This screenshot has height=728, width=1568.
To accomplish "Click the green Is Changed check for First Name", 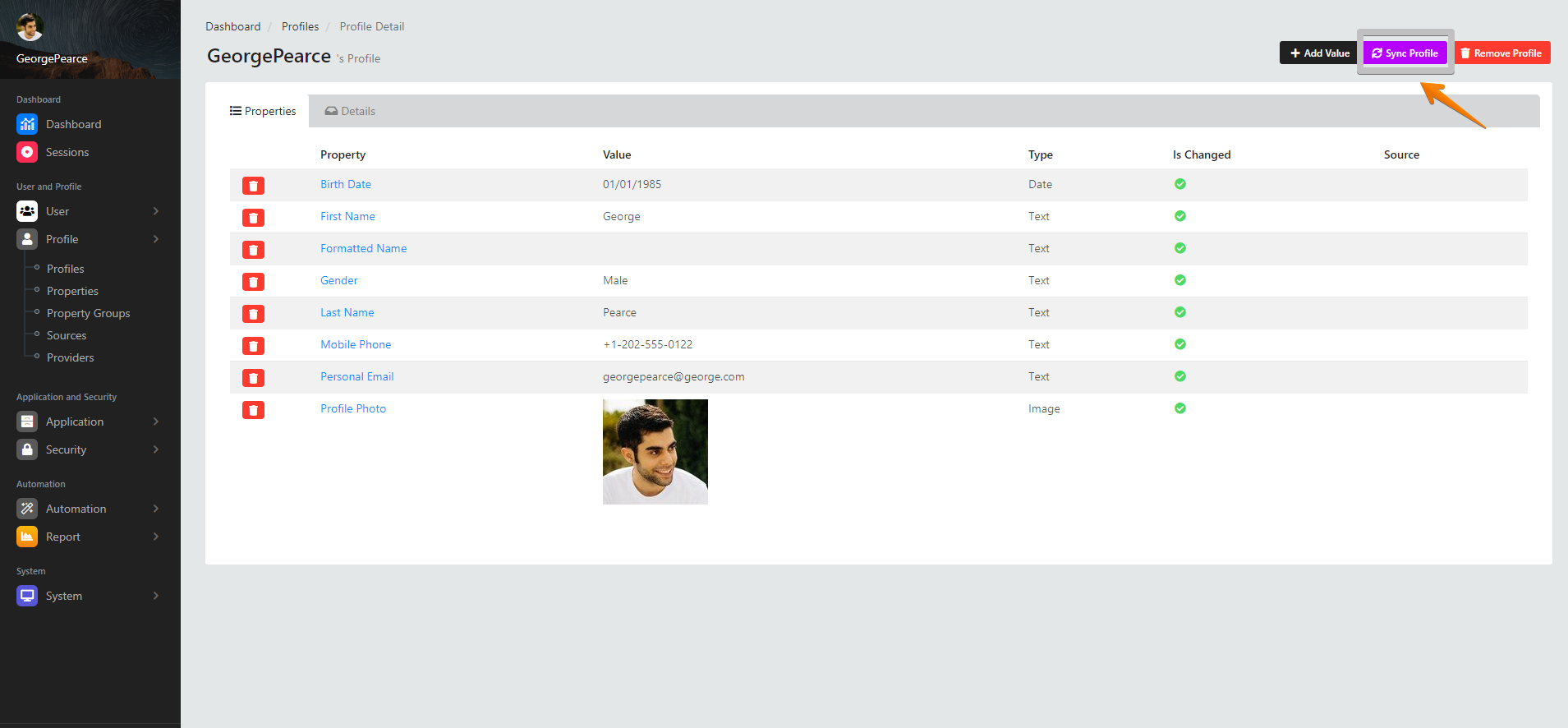I will point(1179,216).
